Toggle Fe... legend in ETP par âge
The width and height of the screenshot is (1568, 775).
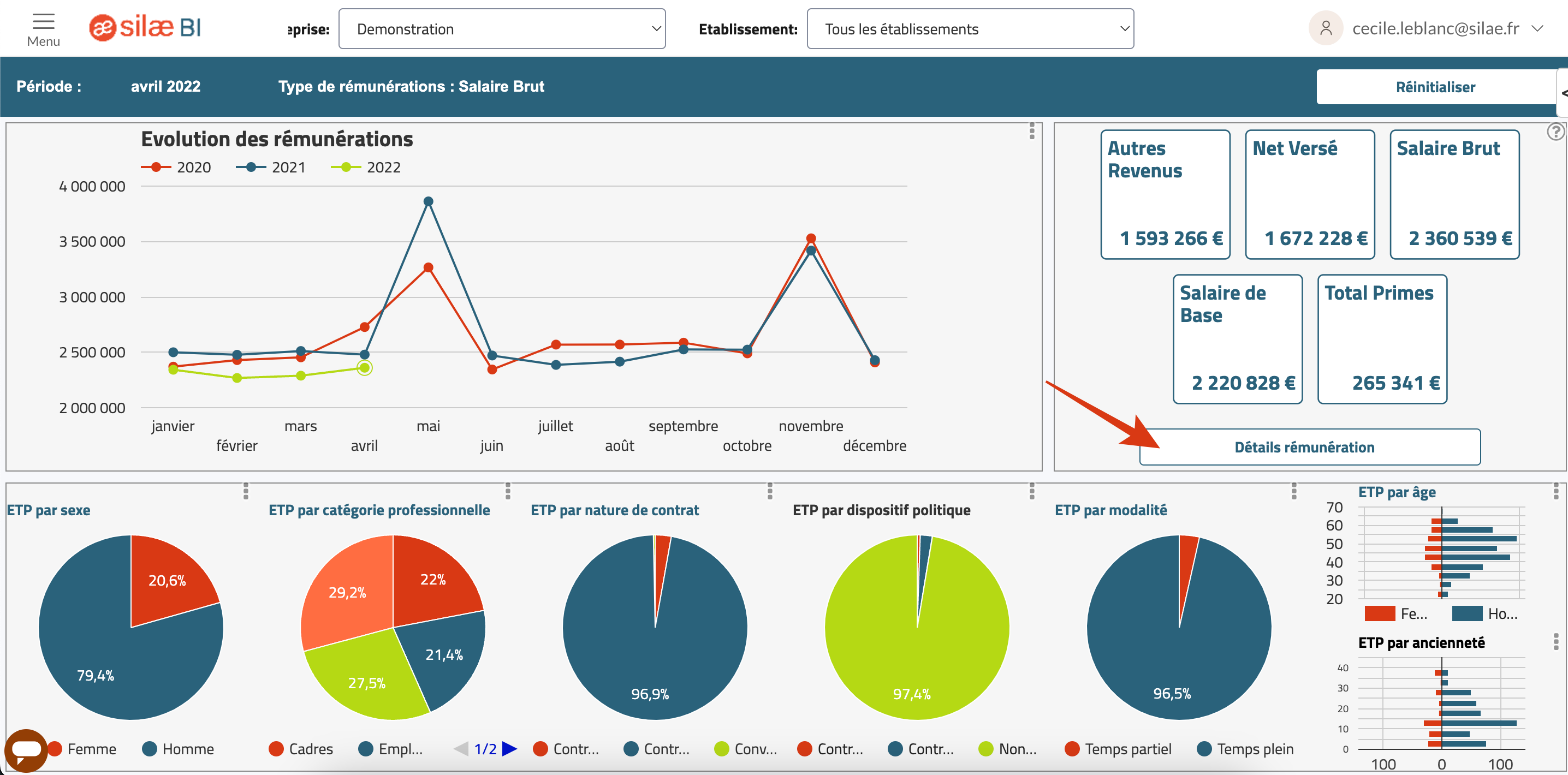click(x=1395, y=614)
